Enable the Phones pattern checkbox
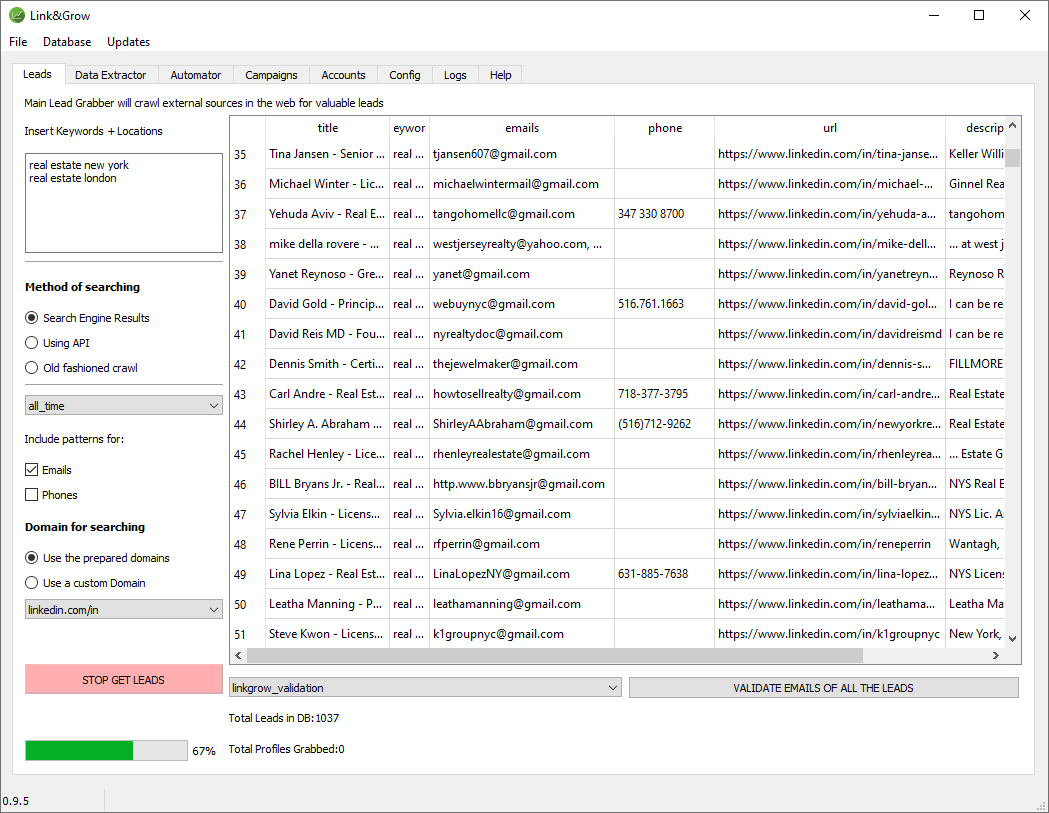The image size is (1049, 813). (32, 495)
